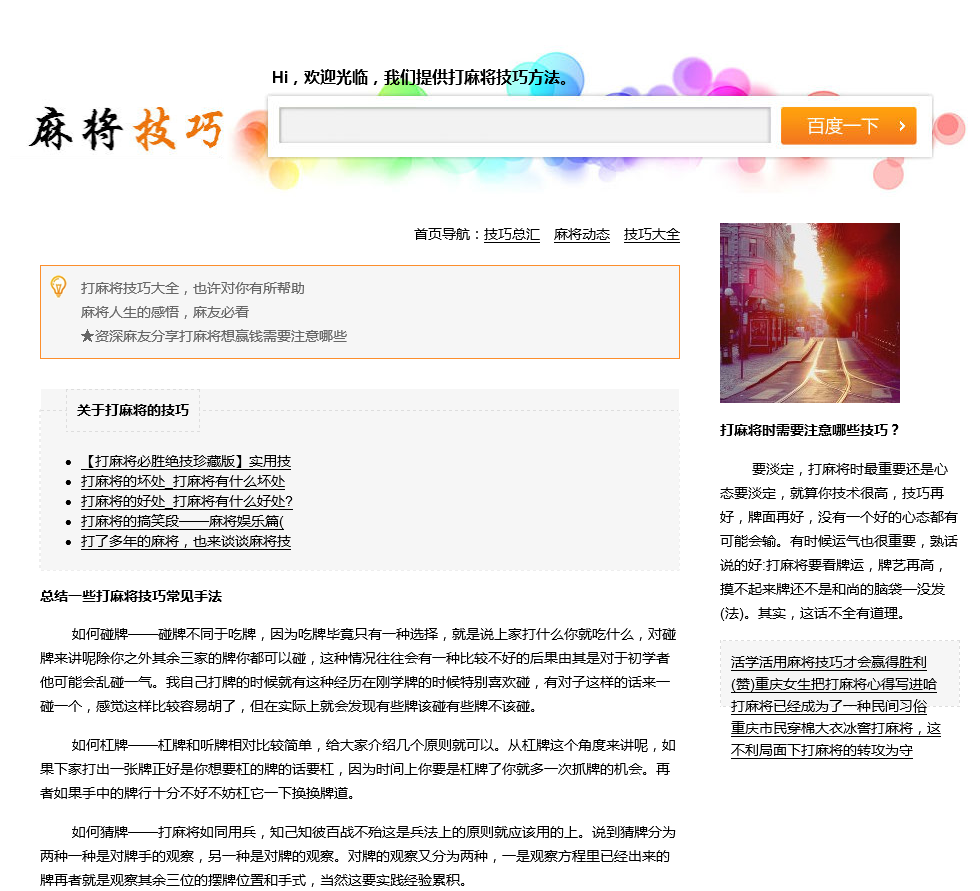Open 打麻将的搞笑段——麻将娱乐篇 link
Image resolution: width=980 pixels, height=891 pixels.
(x=182, y=521)
